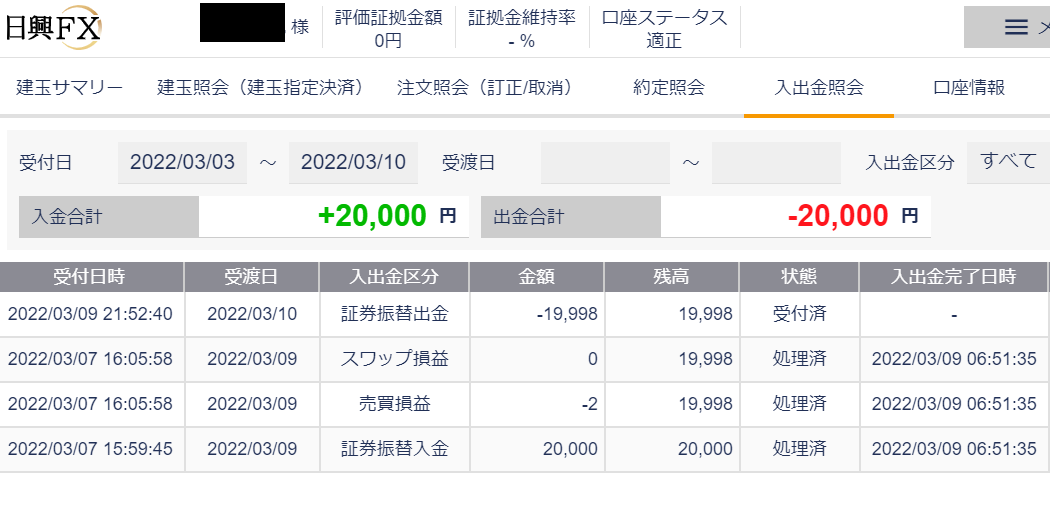The image size is (1050, 508).
Task: Sort by the 入出金完了日時 column header
Action: click(x=954, y=276)
